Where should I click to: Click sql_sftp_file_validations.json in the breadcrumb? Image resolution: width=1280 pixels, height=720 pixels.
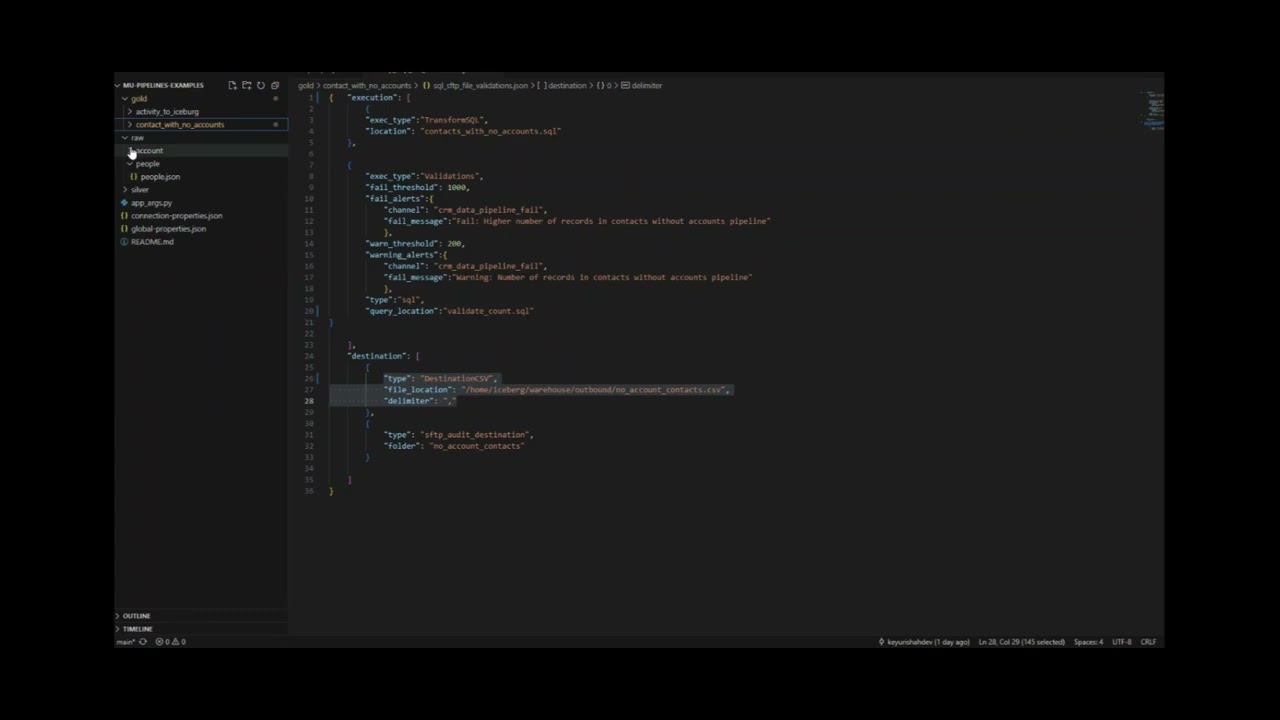coord(479,86)
